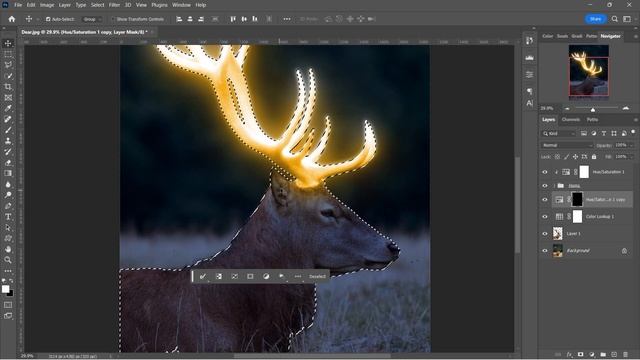Select the Brush tool
The width and height of the screenshot is (640, 360).
click(8, 130)
